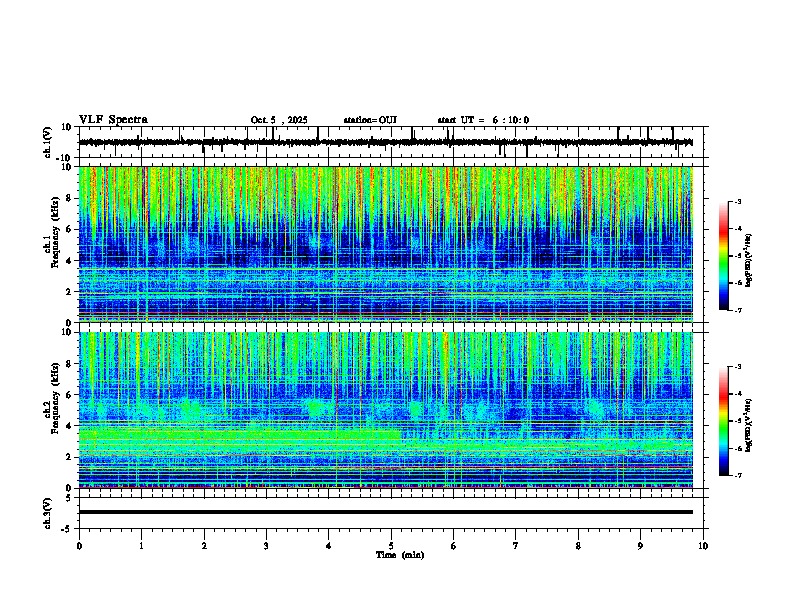Click the "1" minute tick label
792x612 pixels.
click(141, 546)
